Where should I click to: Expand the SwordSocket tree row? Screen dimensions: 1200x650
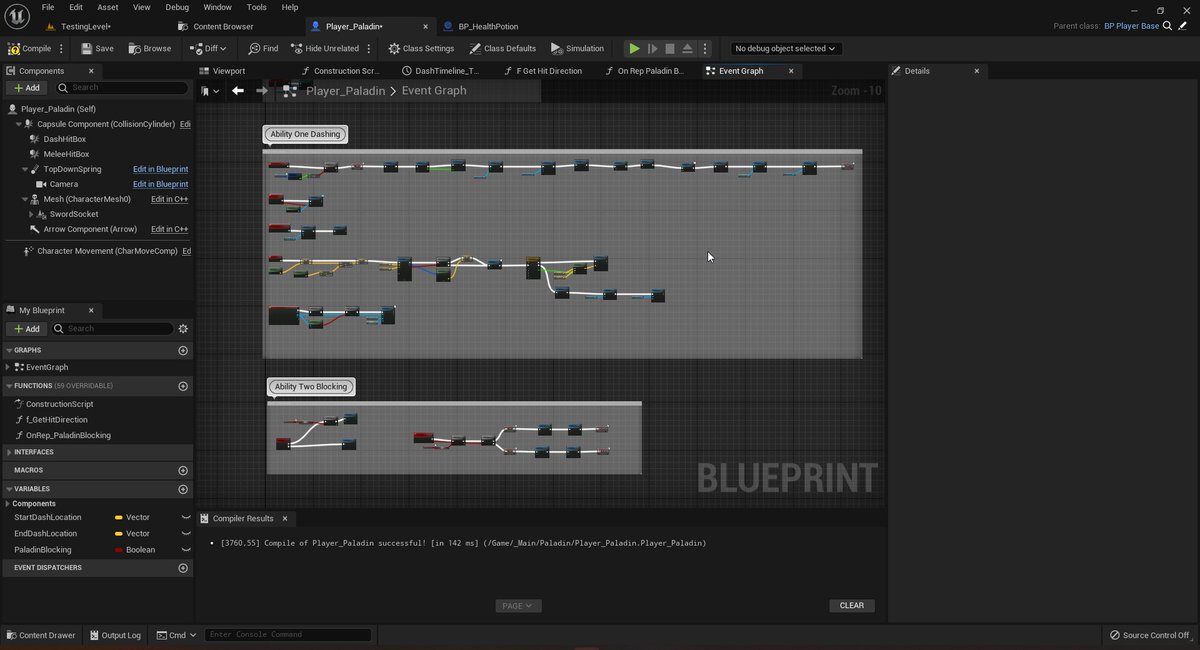pos(32,214)
